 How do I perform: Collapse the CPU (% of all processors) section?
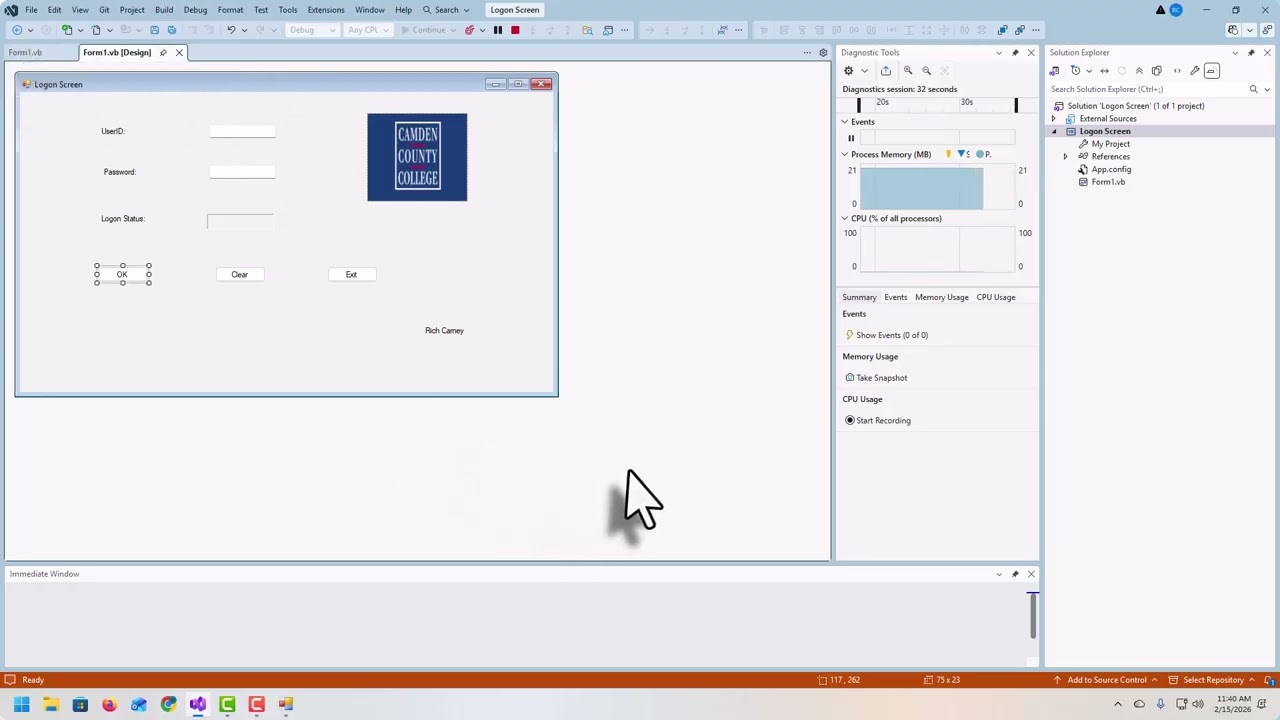(844, 219)
